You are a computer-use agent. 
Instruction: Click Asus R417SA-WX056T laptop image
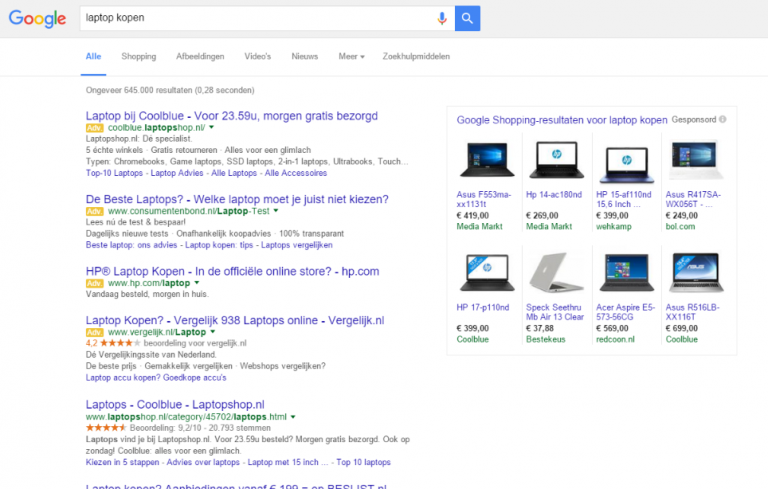pyautogui.click(x=696, y=160)
